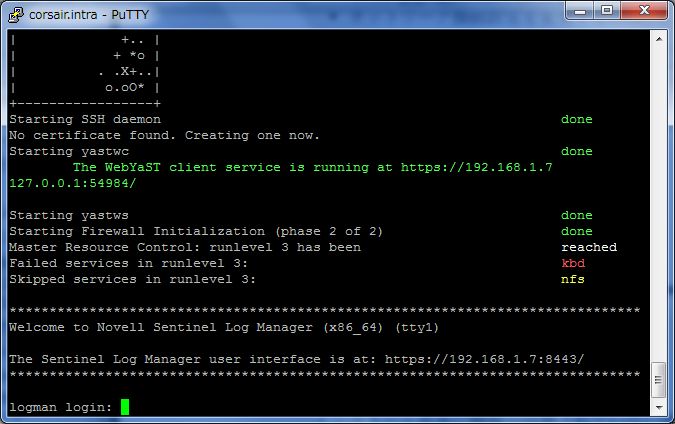The image size is (675, 424).
Task: Click 'done' next to Starting SSH daemon
Action: (577, 119)
